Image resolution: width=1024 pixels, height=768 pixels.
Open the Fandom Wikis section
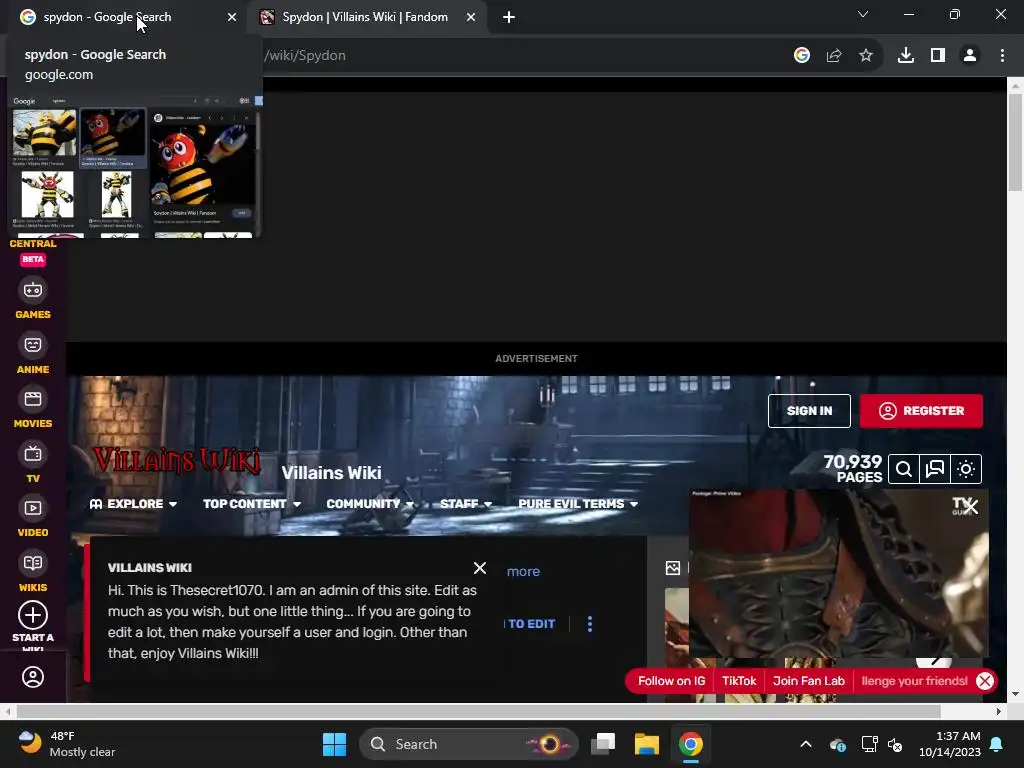[33, 573]
